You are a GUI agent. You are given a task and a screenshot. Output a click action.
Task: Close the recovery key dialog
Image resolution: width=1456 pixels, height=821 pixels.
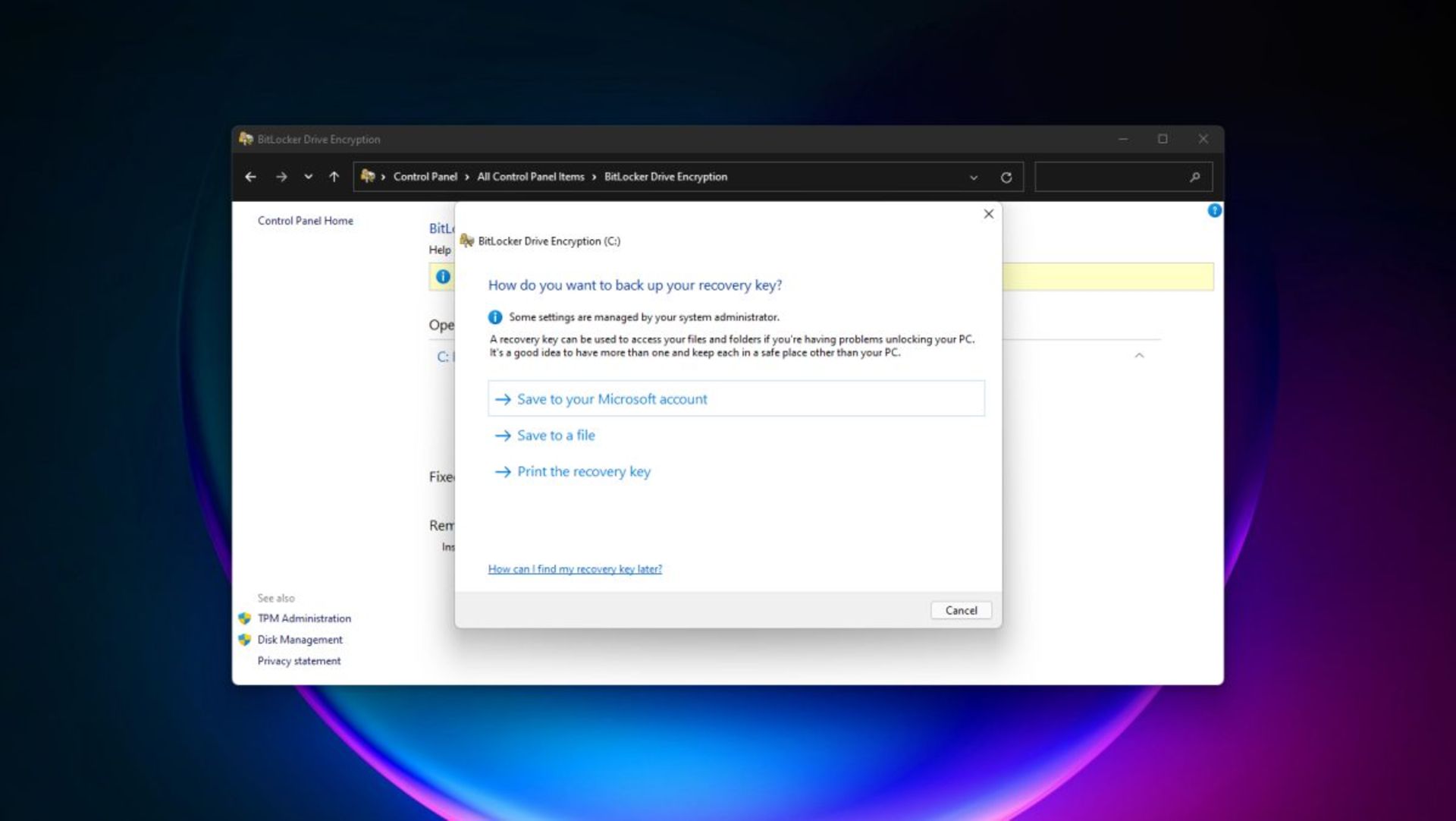(988, 214)
